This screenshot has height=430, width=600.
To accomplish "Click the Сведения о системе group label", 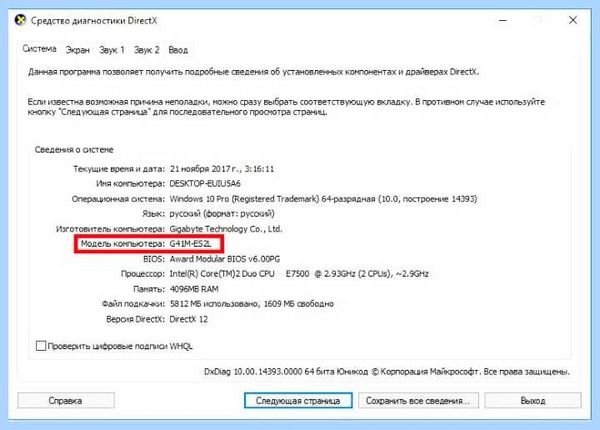I will 74,150.
